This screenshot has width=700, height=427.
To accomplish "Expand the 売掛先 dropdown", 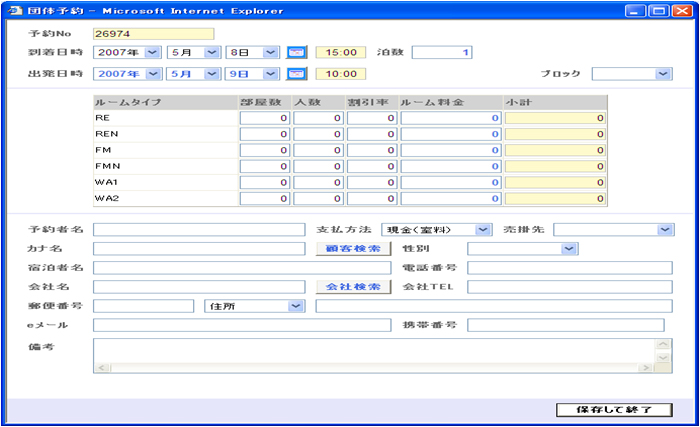I will click(614, 230).
